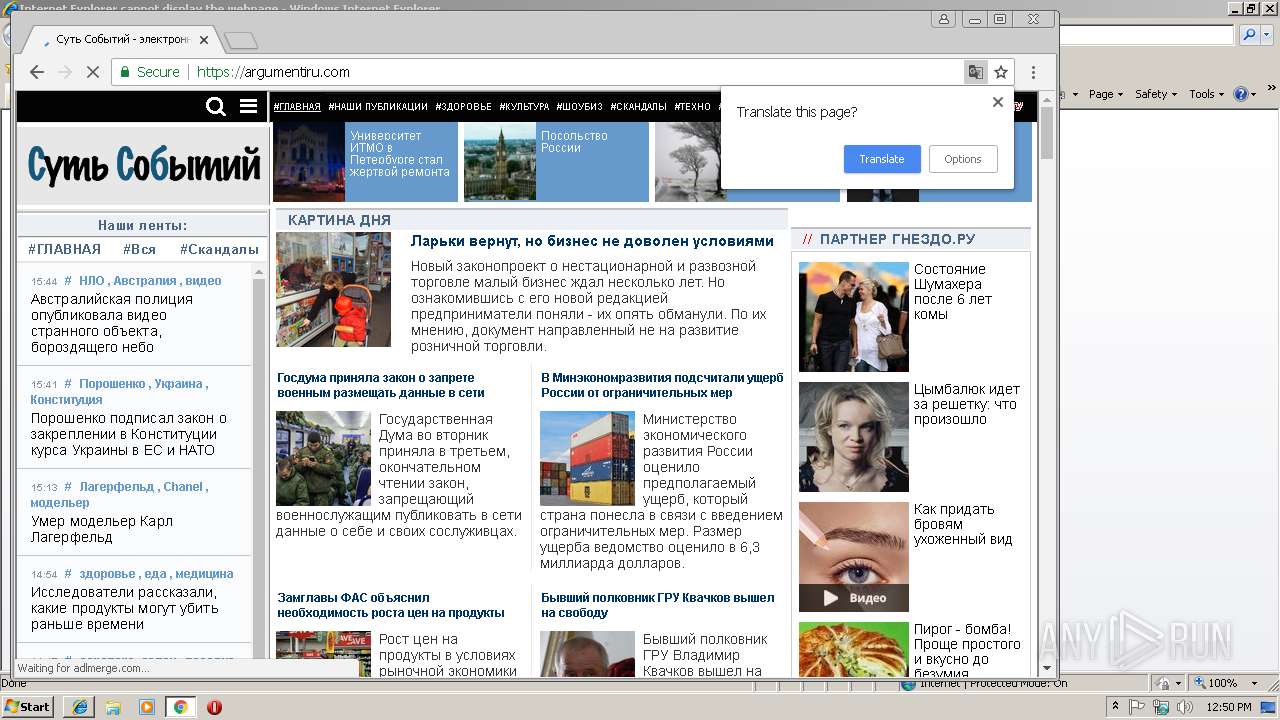Open #КУЛЬТУРА section
The width and height of the screenshot is (1280, 720).
tap(524, 106)
